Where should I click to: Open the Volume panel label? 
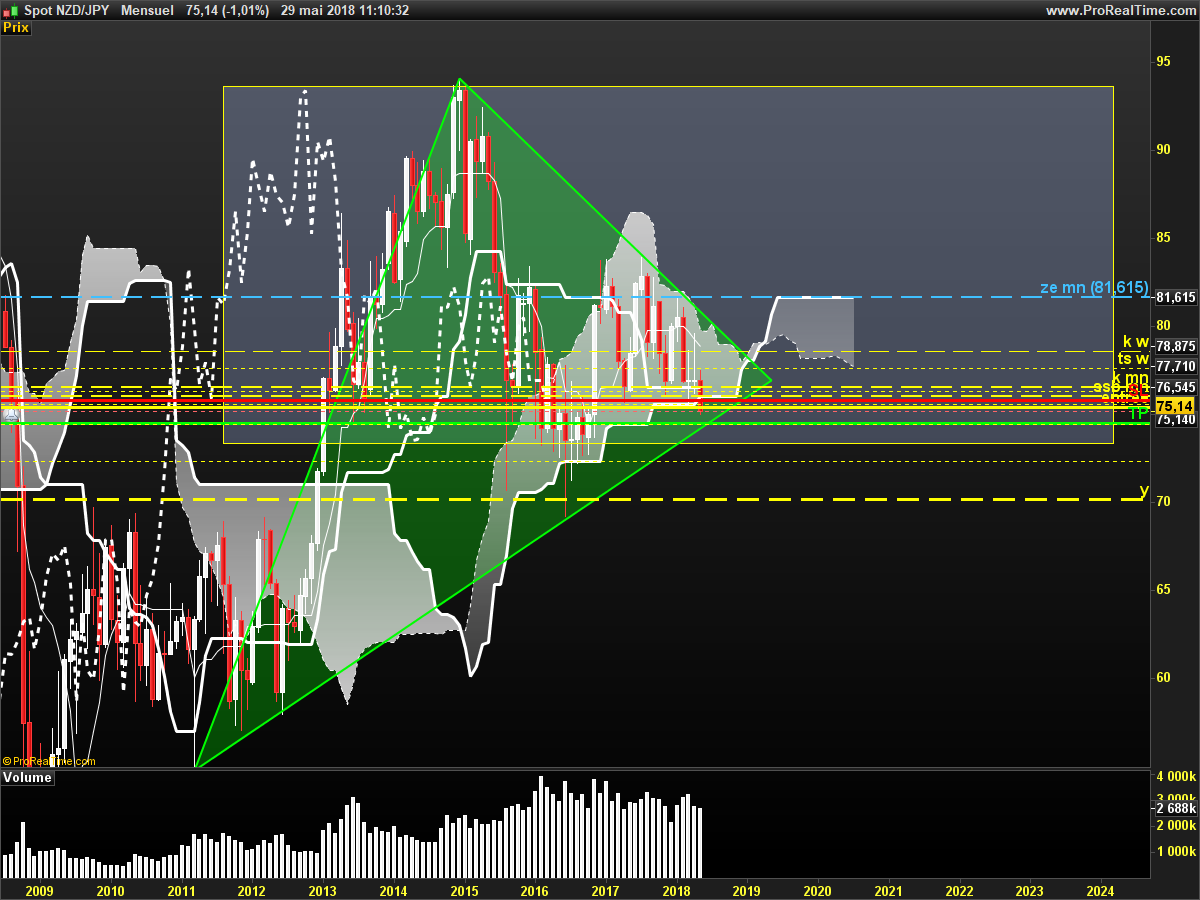pos(27,777)
